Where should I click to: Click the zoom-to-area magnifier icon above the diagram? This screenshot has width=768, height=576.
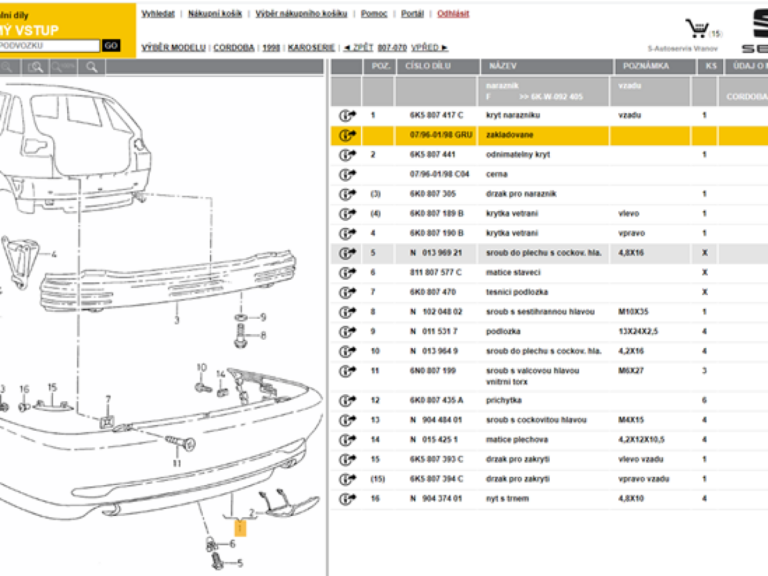point(36,67)
